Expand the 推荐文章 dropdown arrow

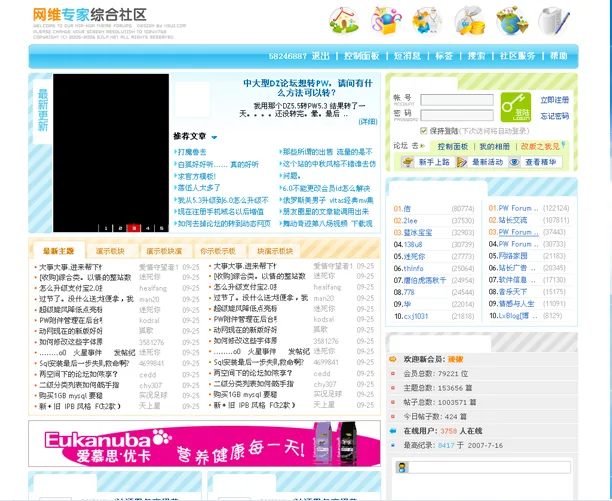point(215,137)
